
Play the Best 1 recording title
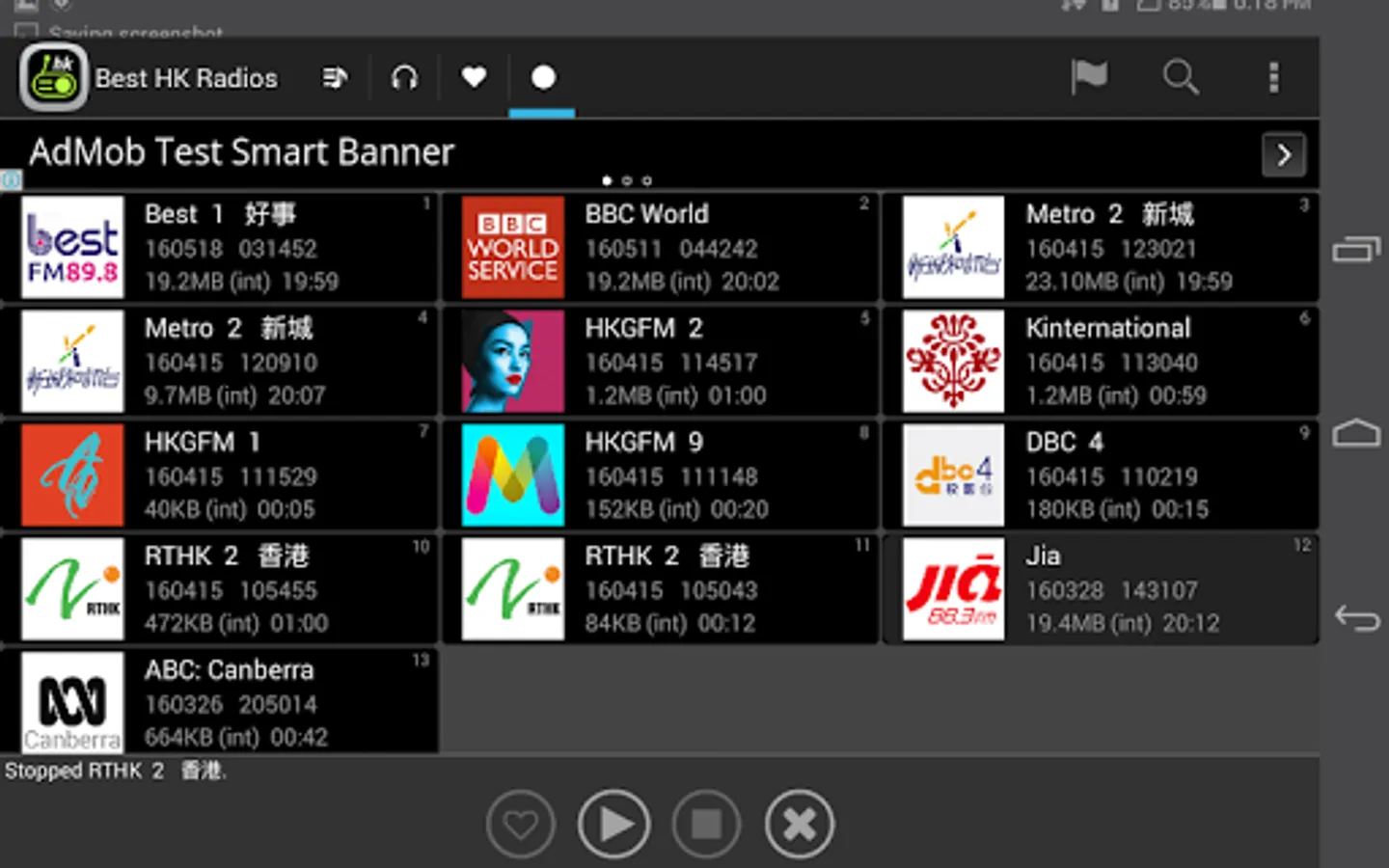click(x=221, y=214)
